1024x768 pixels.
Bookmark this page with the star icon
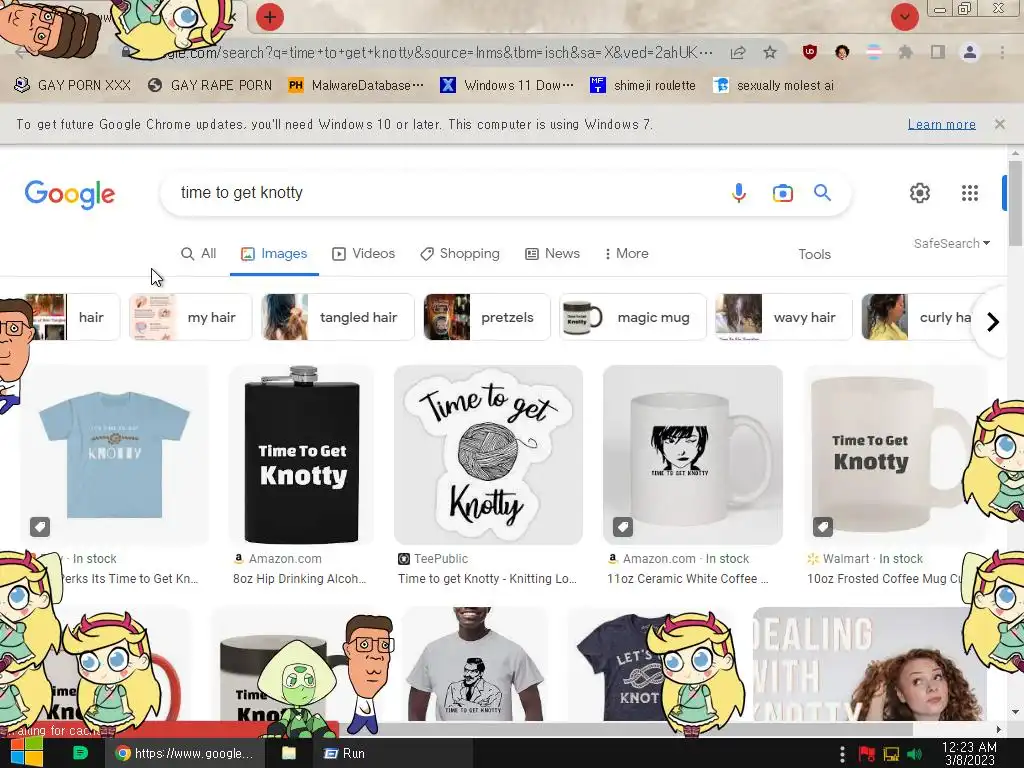point(770,52)
